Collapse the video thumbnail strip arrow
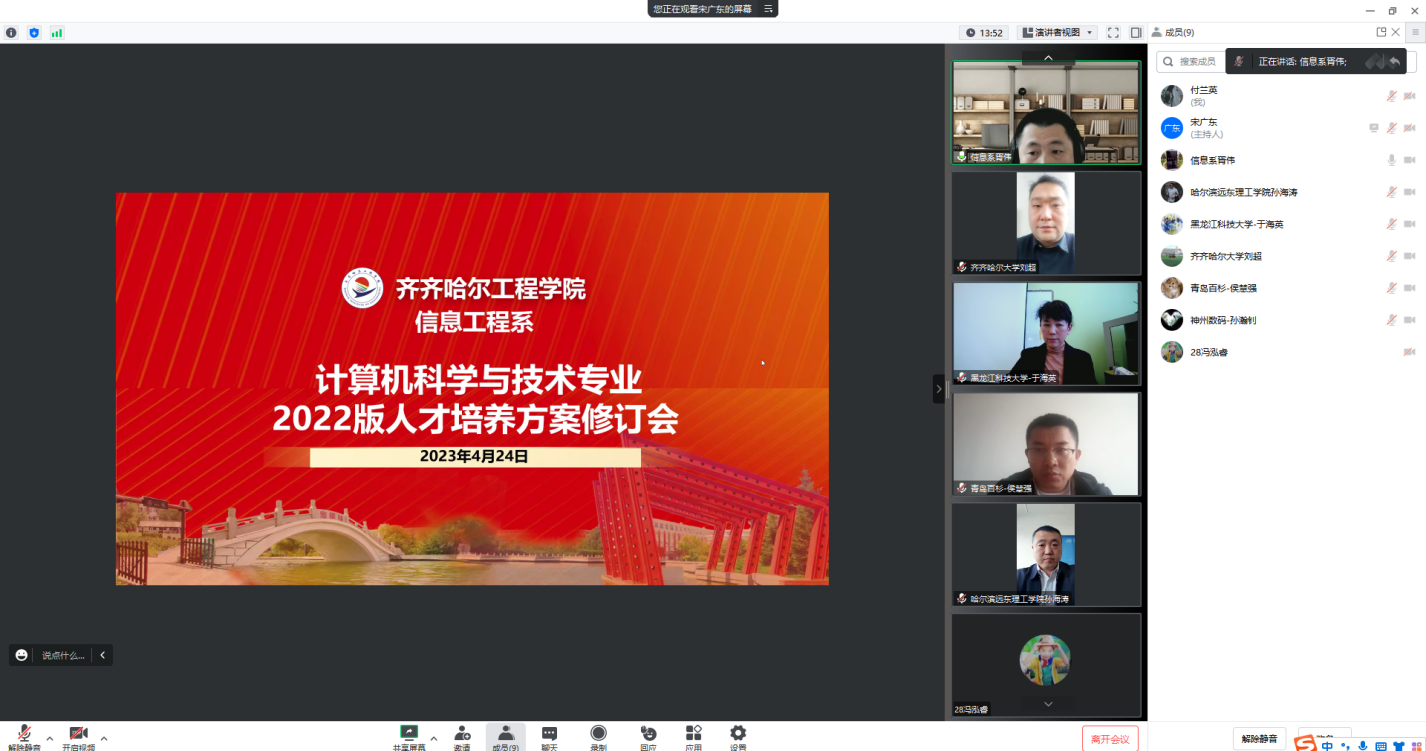 939,389
